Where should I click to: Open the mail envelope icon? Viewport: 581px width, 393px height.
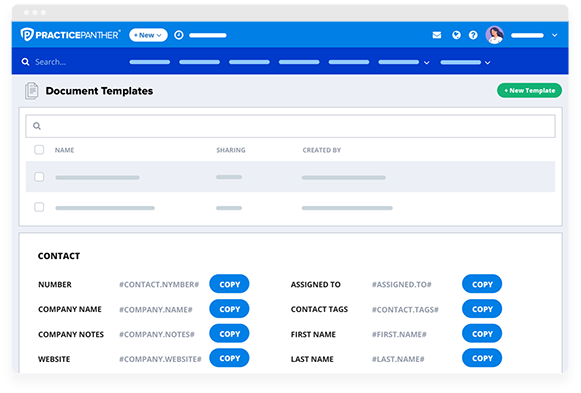point(437,35)
